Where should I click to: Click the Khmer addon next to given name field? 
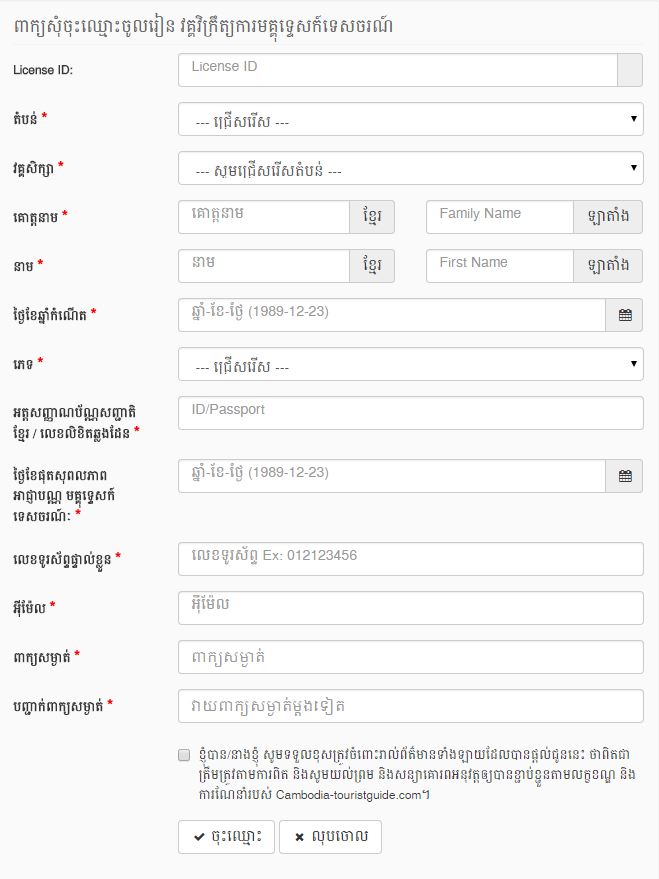(x=371, y=266)
